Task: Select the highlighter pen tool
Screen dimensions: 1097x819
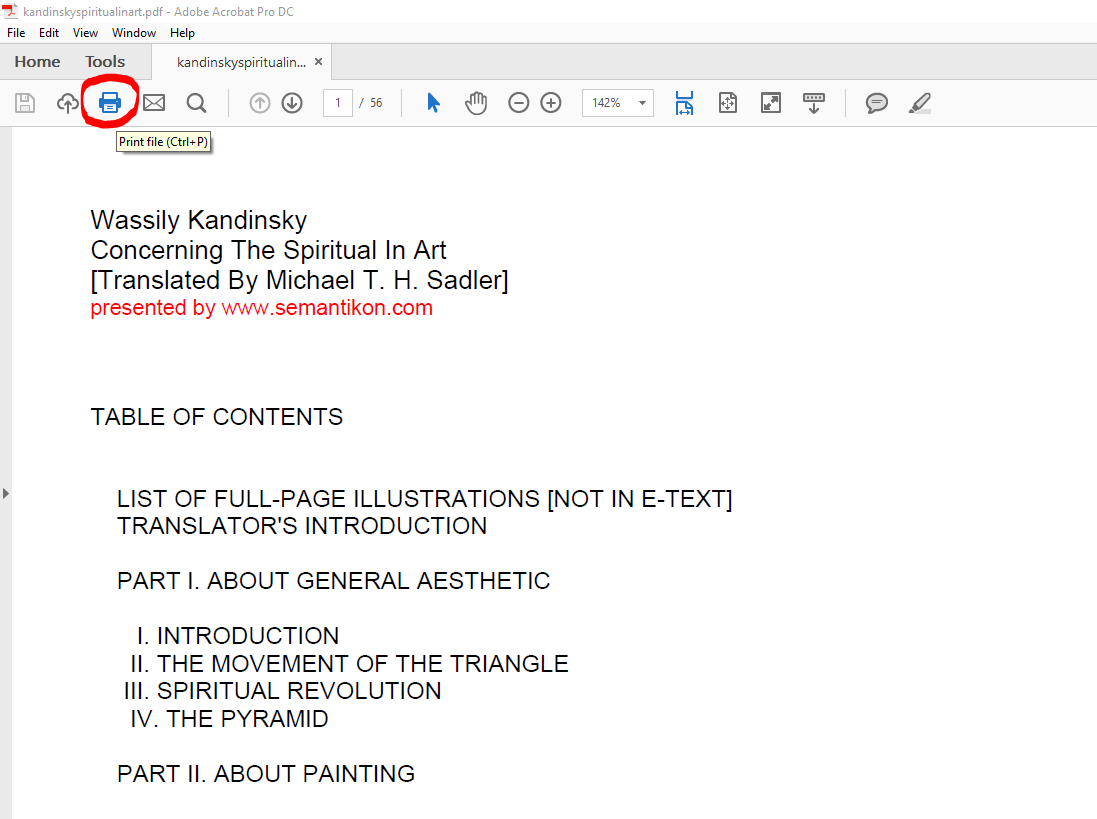Action: (919, 103)
